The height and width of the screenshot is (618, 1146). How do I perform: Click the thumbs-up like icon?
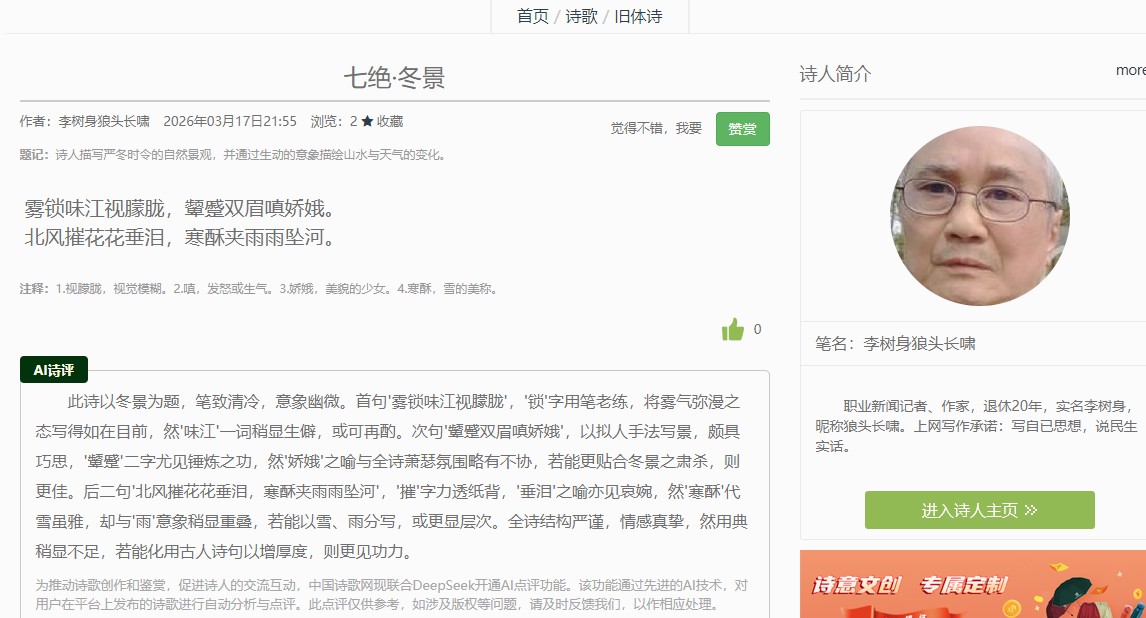[733, 330]
